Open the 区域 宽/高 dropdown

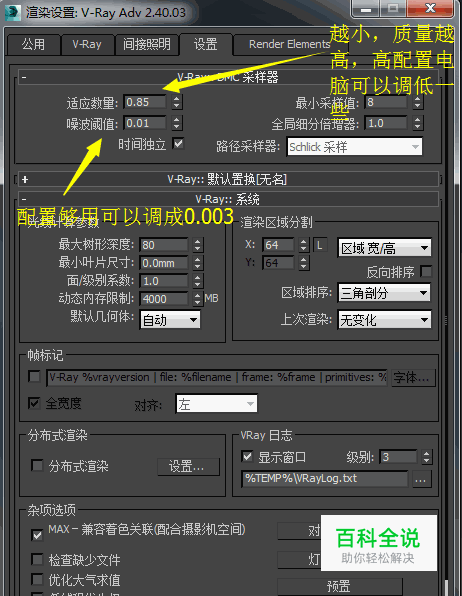(x=384, y=248)
